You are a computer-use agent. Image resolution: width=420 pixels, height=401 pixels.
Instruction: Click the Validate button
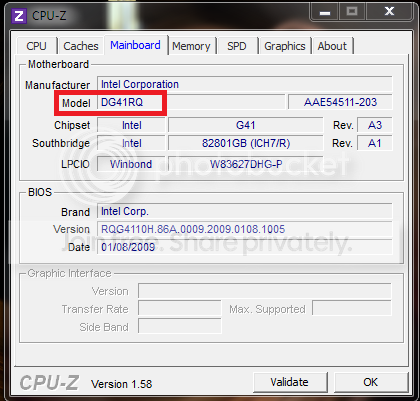pyautogui.click(x=289, y=382)
